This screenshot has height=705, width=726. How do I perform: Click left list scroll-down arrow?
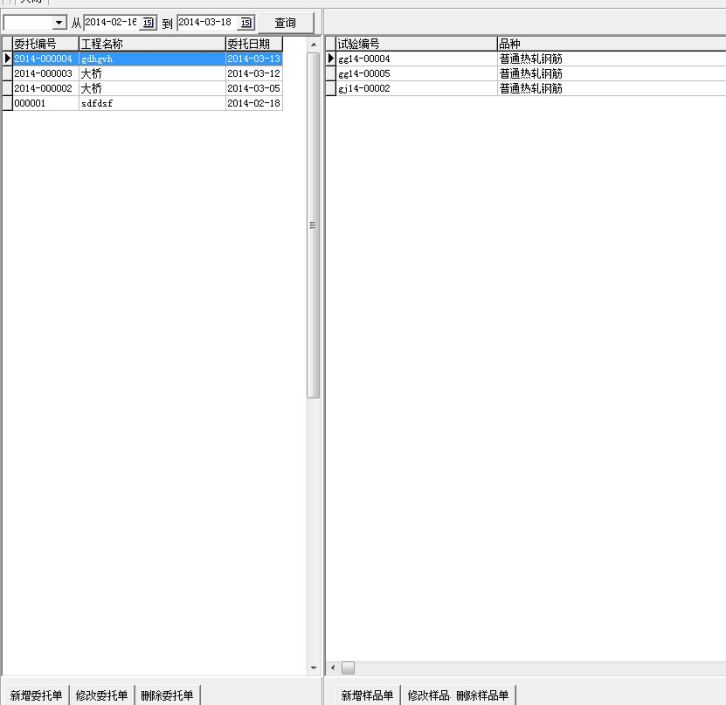coord(313,667)
